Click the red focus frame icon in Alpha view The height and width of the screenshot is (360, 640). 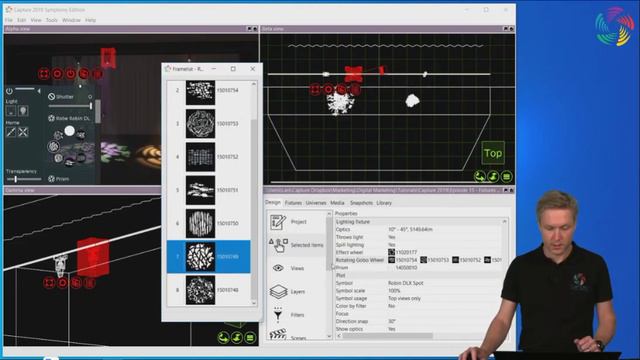click(44, 73)
